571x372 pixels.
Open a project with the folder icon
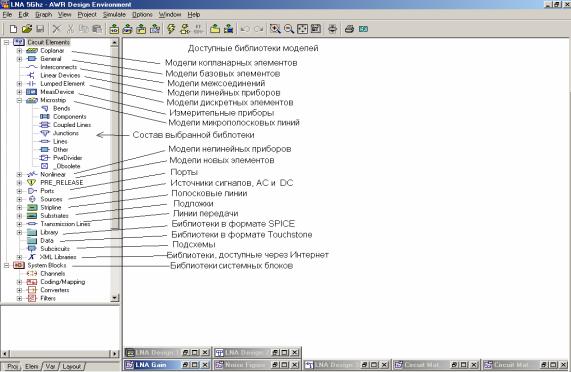[x=27, y=29]
